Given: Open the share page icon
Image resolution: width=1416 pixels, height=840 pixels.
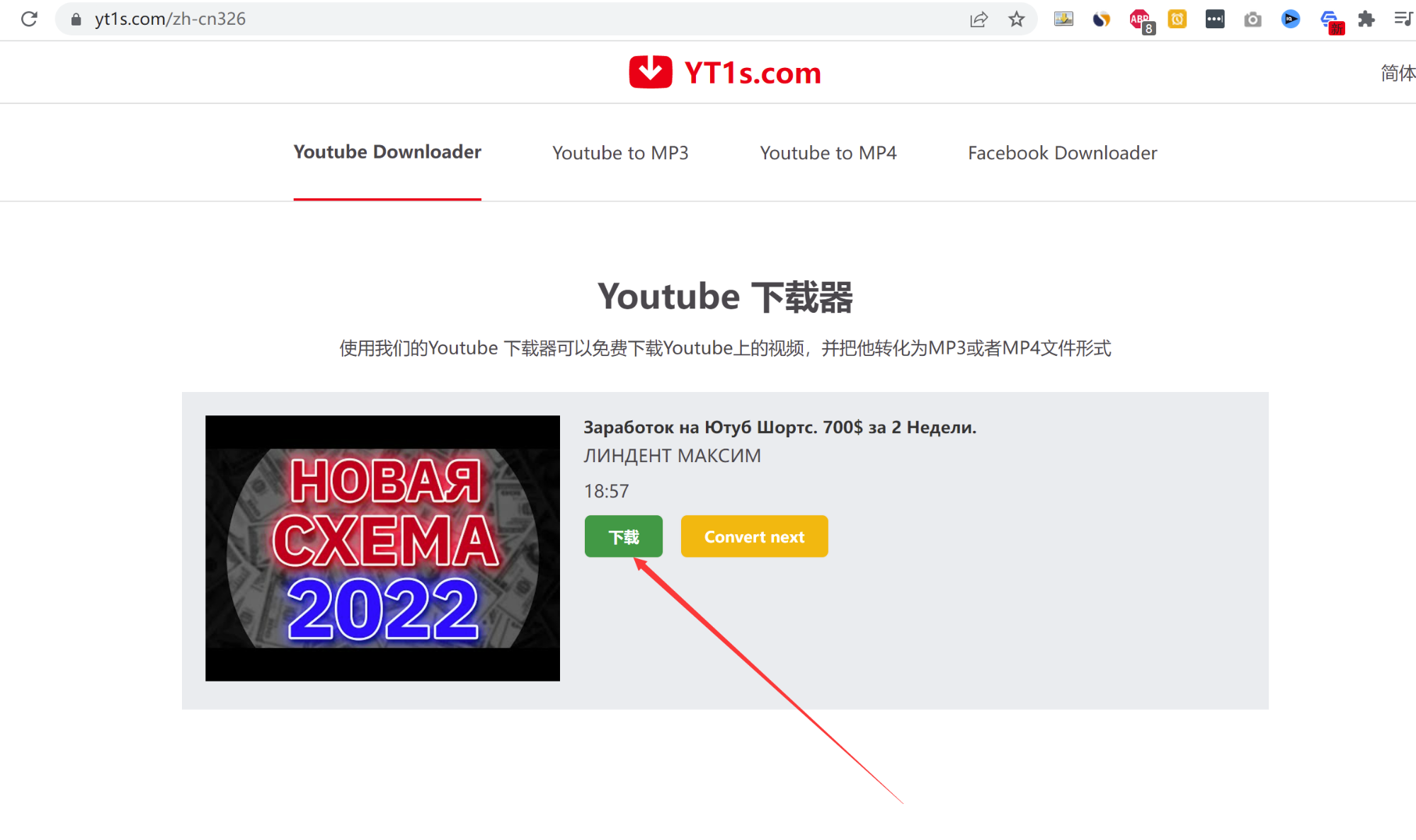Looking at the screenshot, I should point(978,19).
